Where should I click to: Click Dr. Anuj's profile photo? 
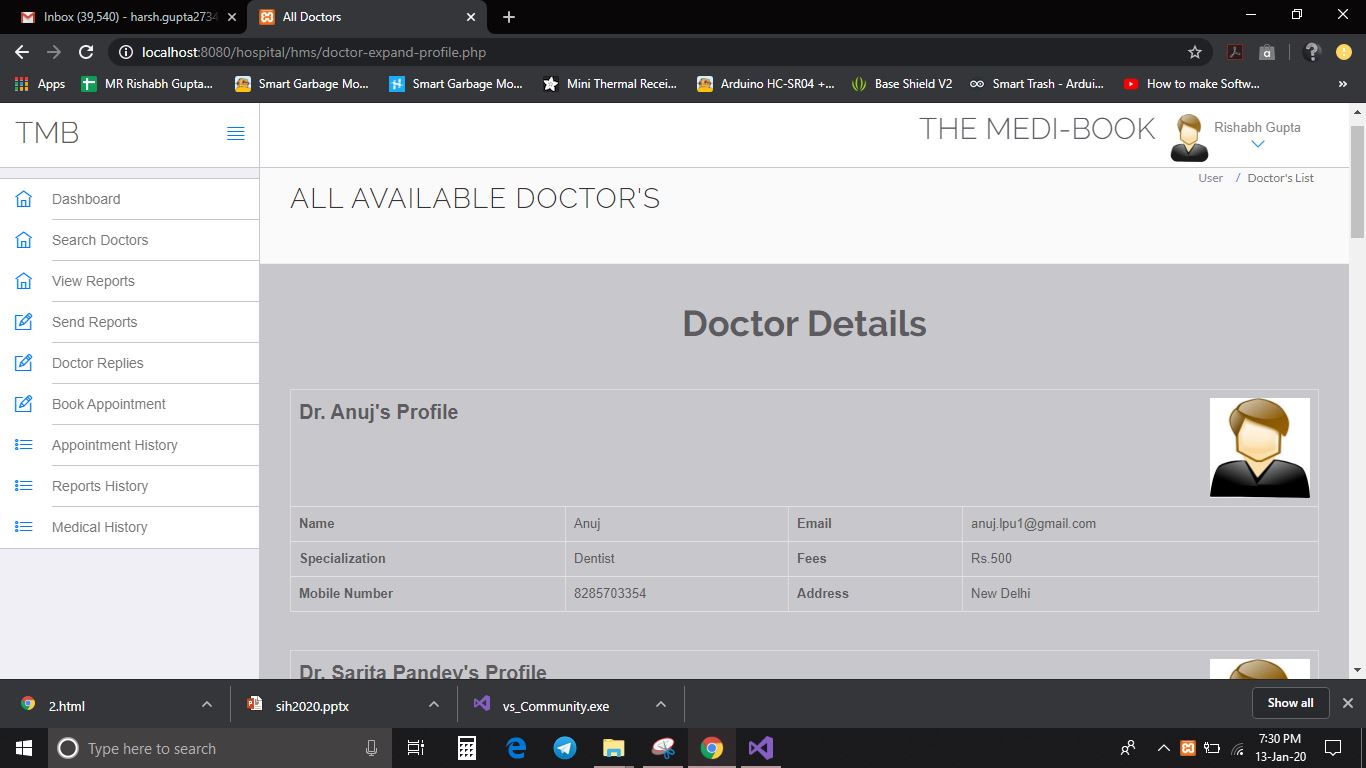pyautogui.click(x=1260, y=447)
